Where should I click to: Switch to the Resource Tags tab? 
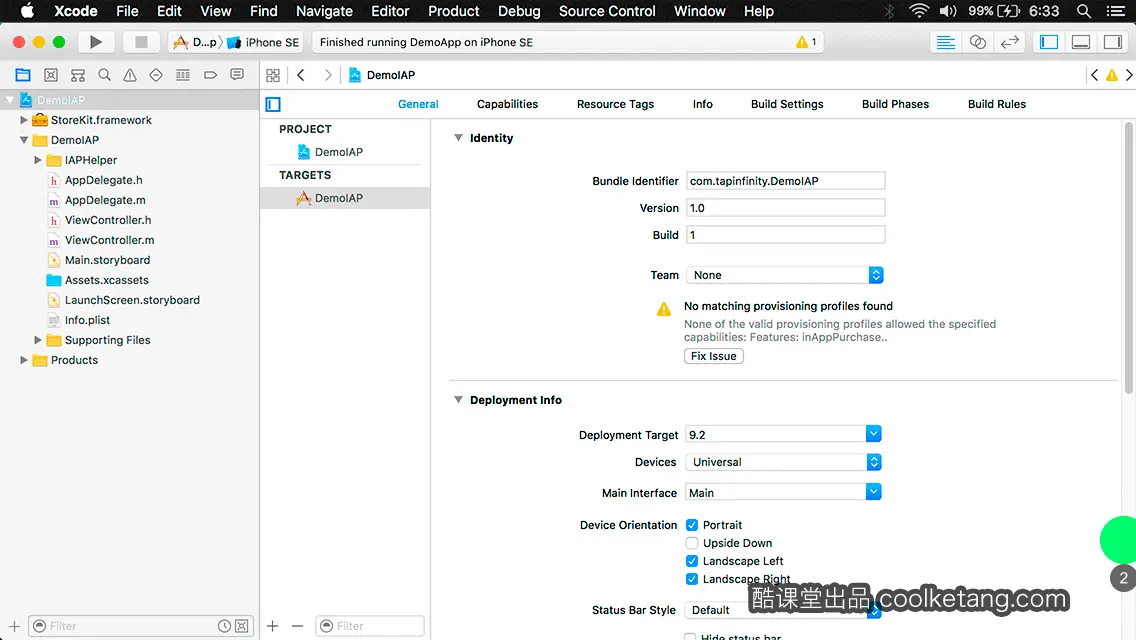[615, 104]
